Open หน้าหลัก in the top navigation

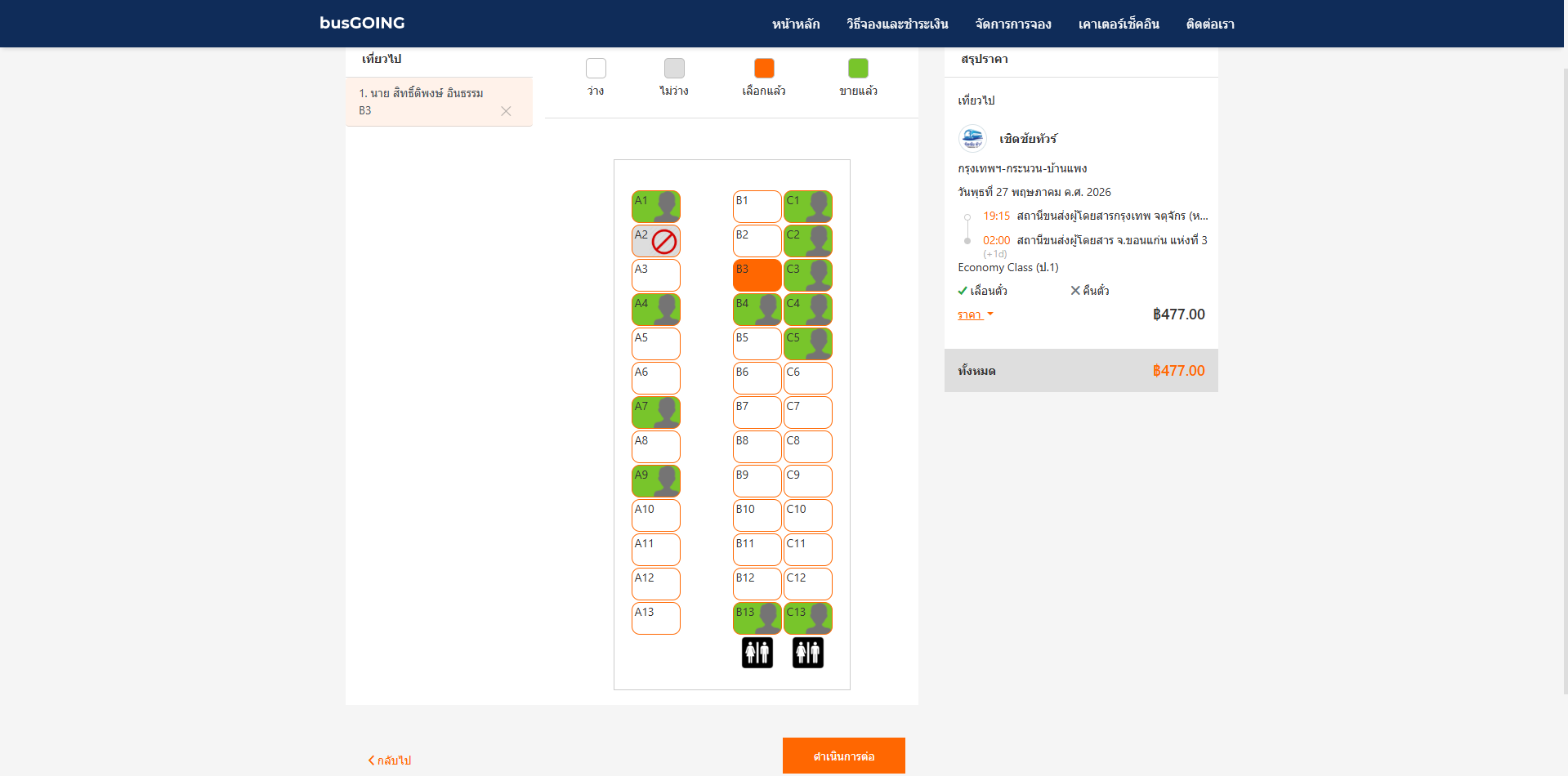(796, 24)
